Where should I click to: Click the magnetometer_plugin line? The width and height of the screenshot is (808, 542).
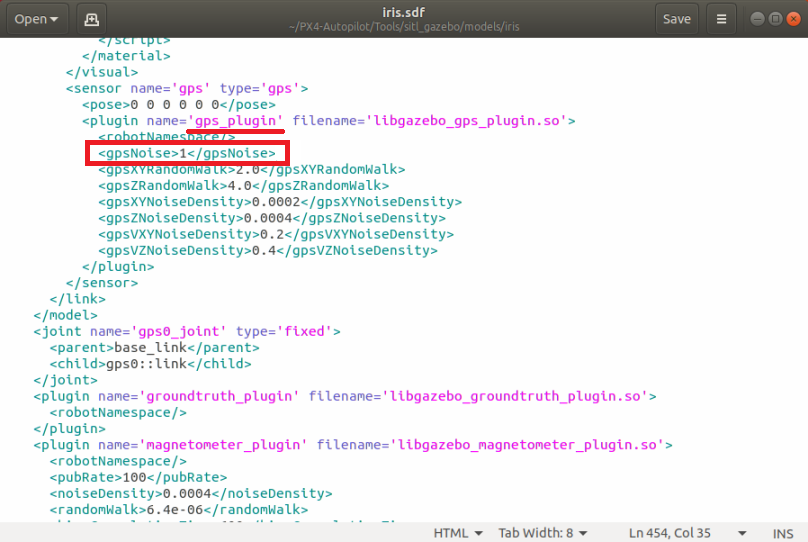coord(353,445)
